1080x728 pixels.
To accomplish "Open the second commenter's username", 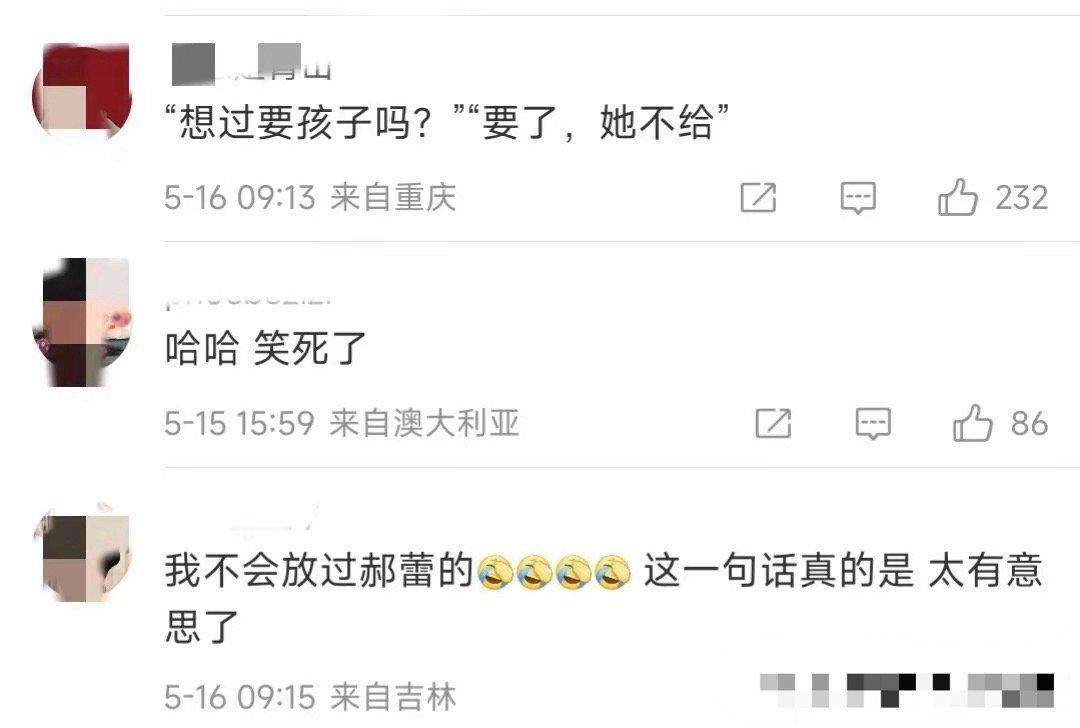I will (x=249, y=299).
